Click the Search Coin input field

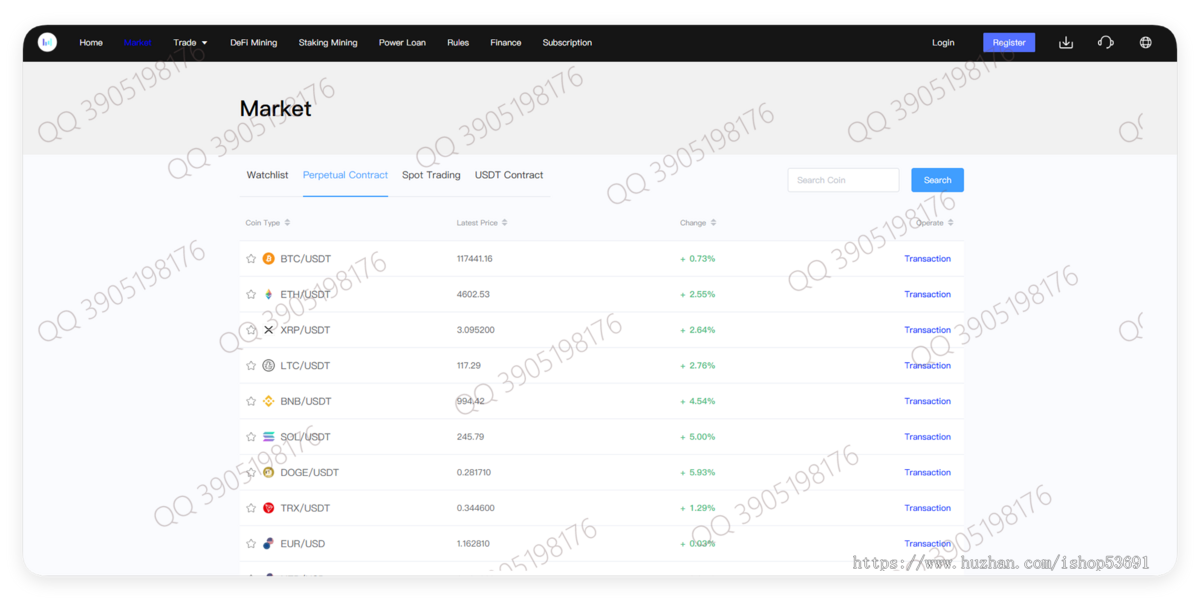[x=843, y=180]
